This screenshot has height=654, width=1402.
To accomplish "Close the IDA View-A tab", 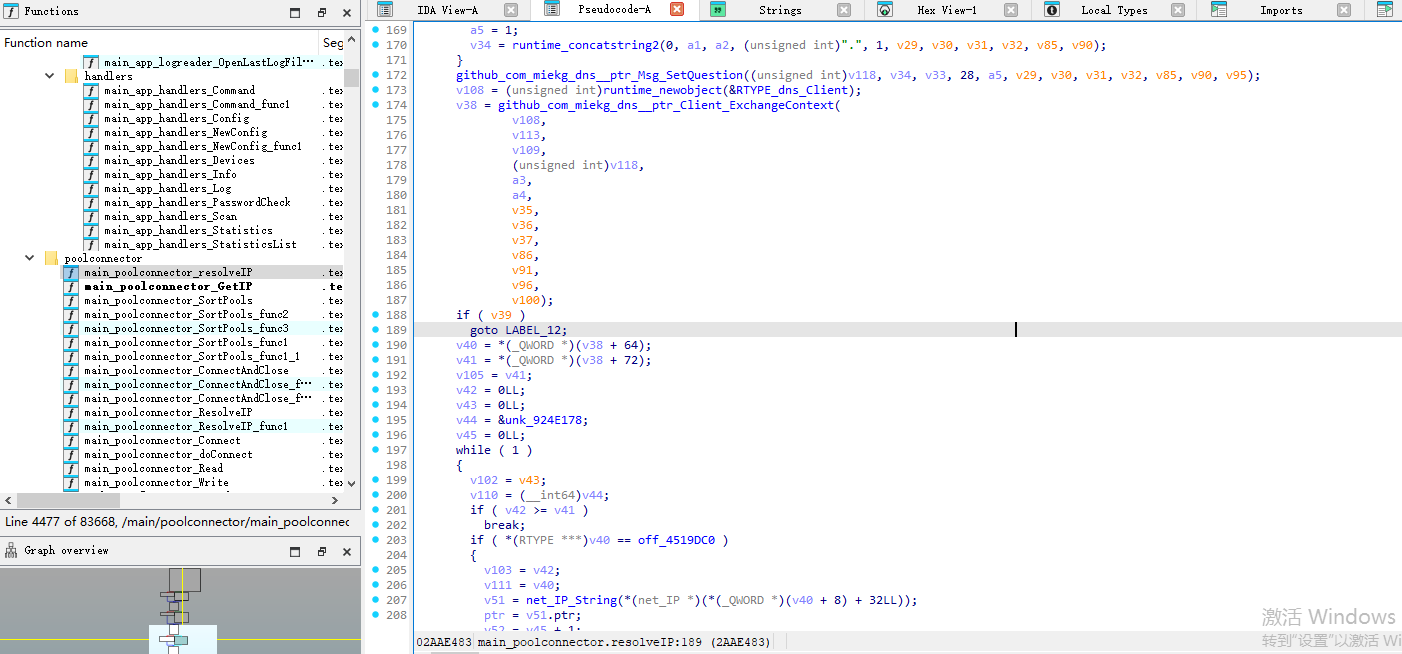I will [511, 10].
